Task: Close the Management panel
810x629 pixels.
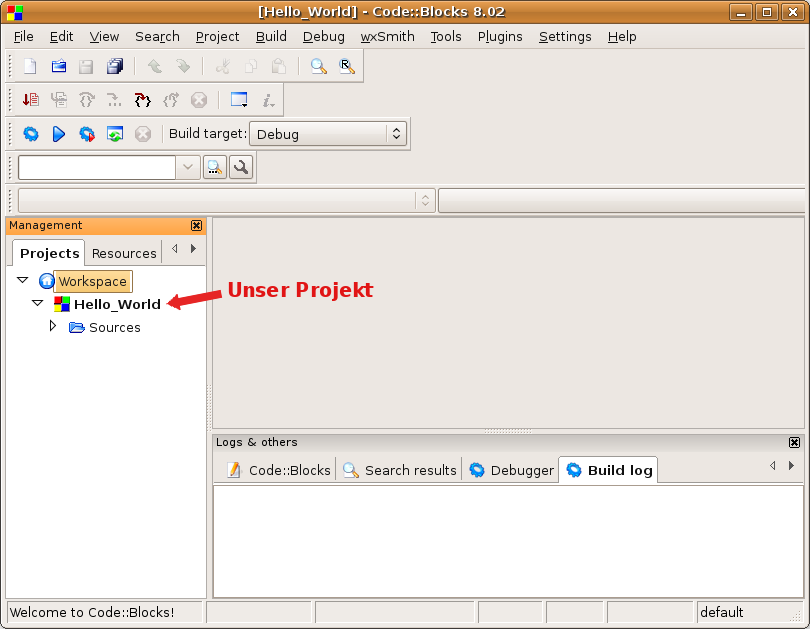Action: pyautogui.click(x=196, y=225)
